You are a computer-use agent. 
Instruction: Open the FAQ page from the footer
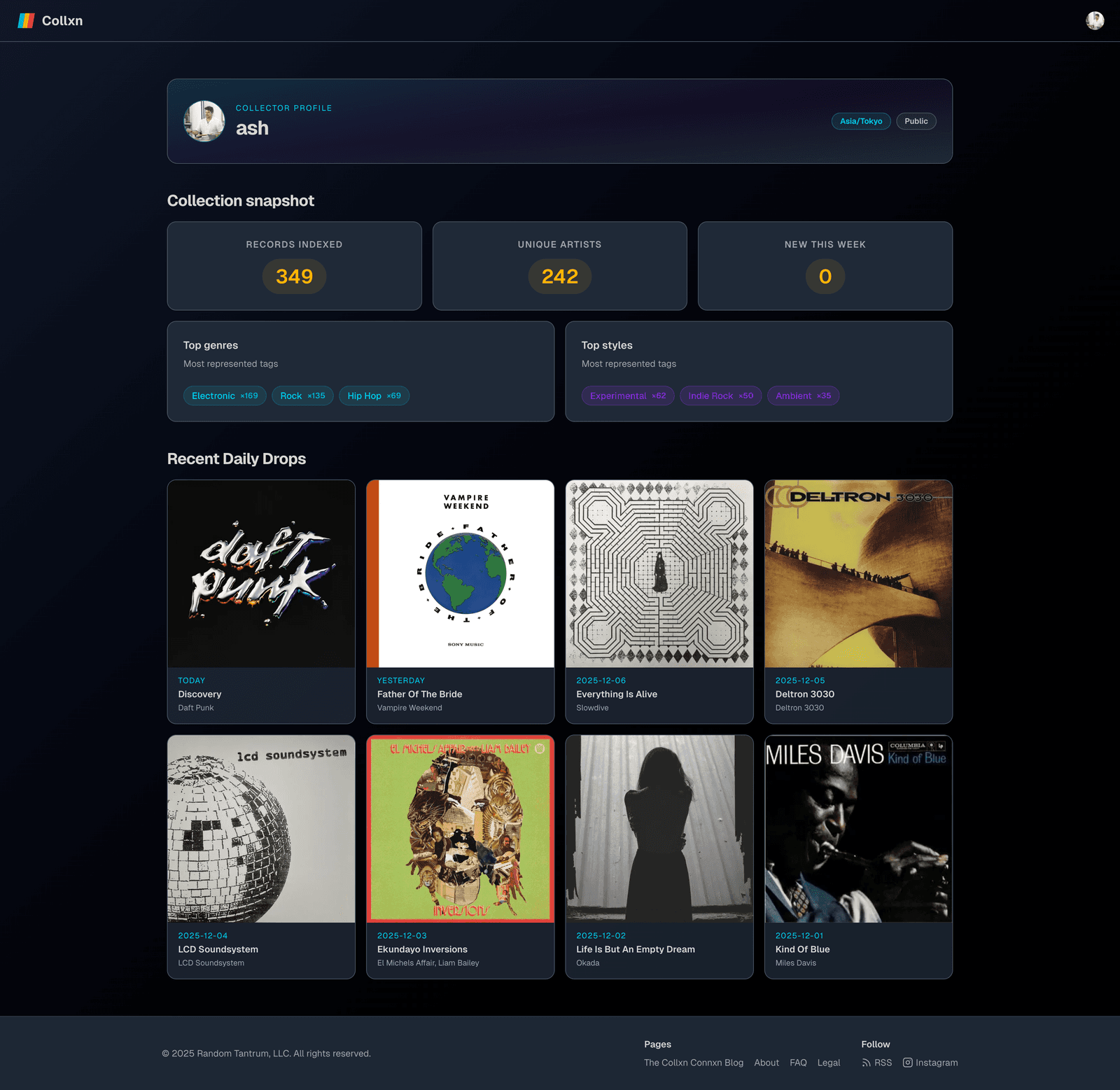point(797,1062)
